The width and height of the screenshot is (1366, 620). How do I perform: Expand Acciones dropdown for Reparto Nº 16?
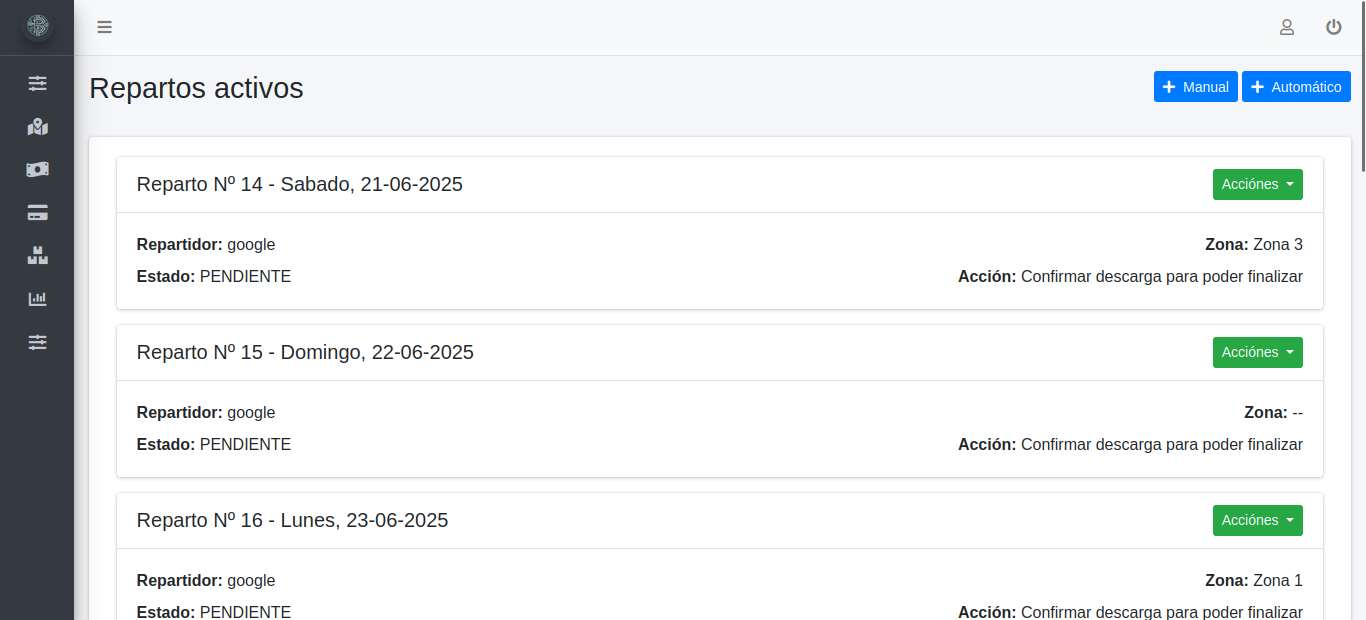(1257, 520)
